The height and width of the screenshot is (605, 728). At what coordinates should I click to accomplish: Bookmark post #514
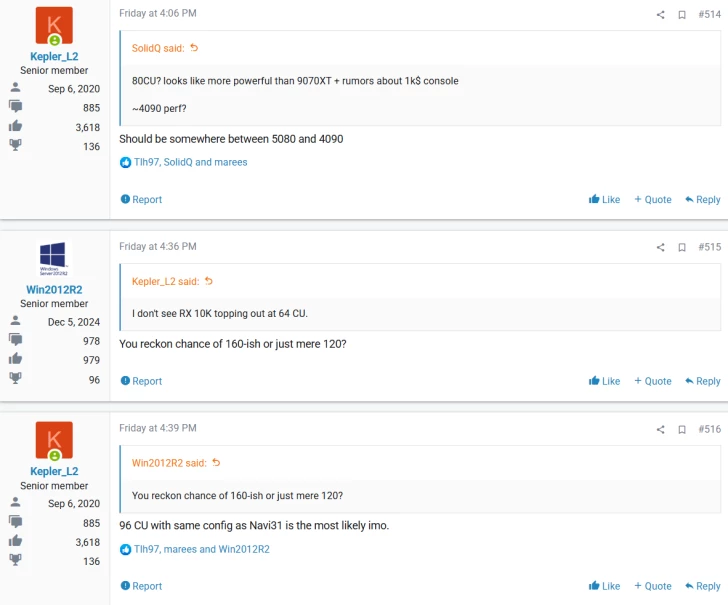click(x=682, y=14)
